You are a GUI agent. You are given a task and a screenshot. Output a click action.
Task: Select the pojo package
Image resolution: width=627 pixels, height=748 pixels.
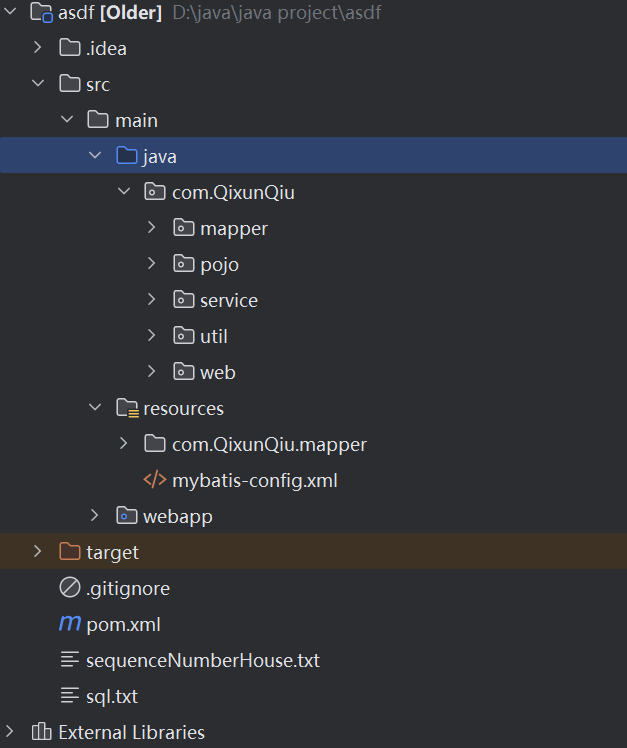pyautogui.click(x=219, y=264)
